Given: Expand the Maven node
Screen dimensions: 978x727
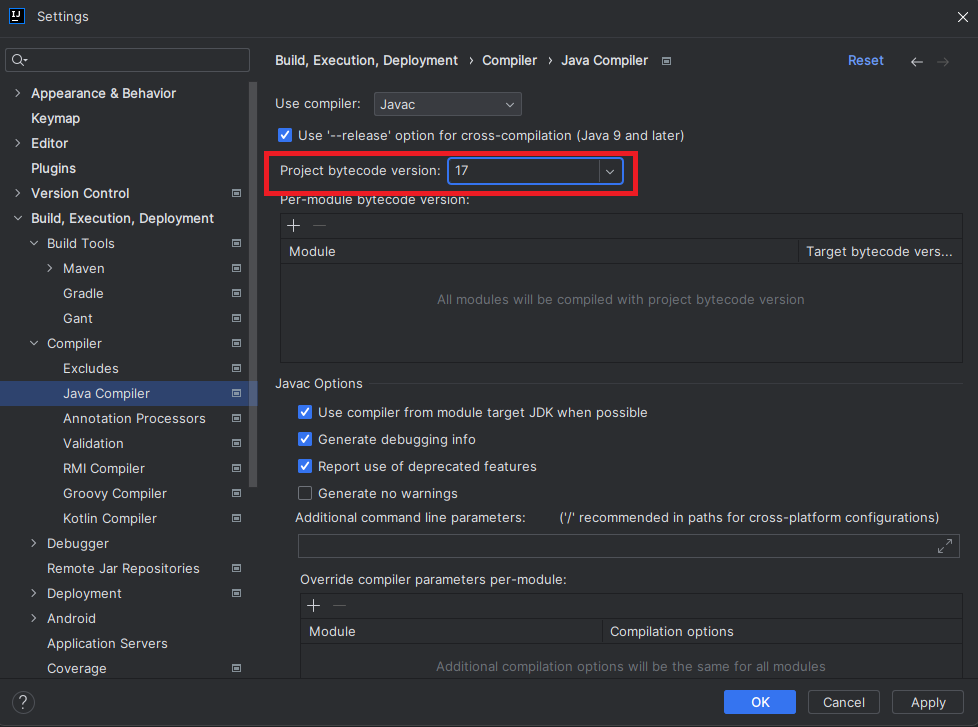Looking at the screenshot, I should pyautogui.click(x=50, y=268).
